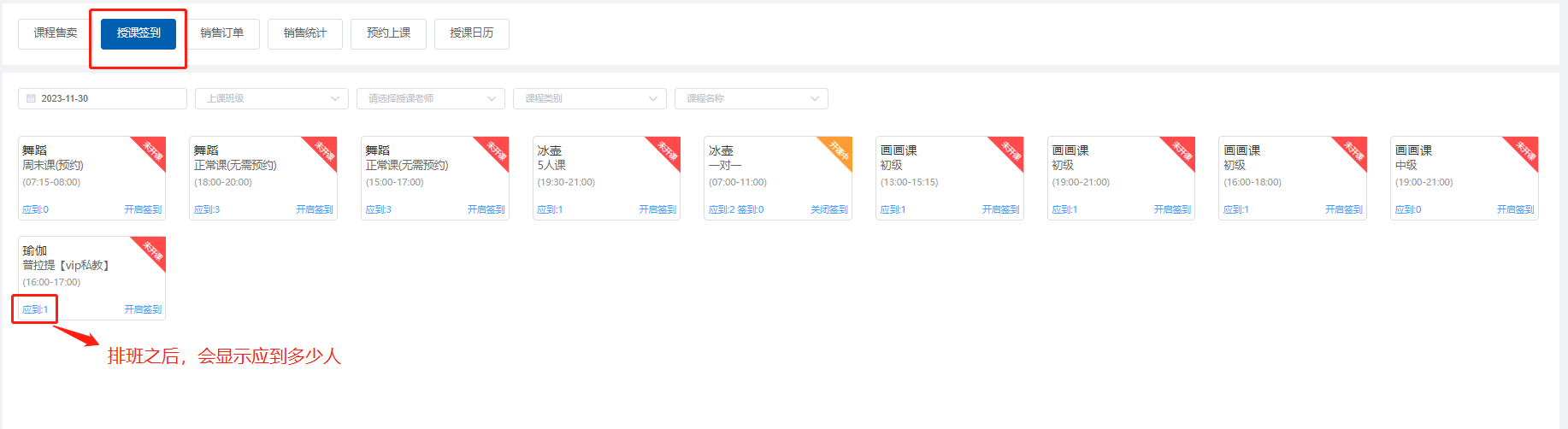Switch to the 课程售卖 tab
The width and height of the screenshot is (1568, 429).
click(56, 33)
